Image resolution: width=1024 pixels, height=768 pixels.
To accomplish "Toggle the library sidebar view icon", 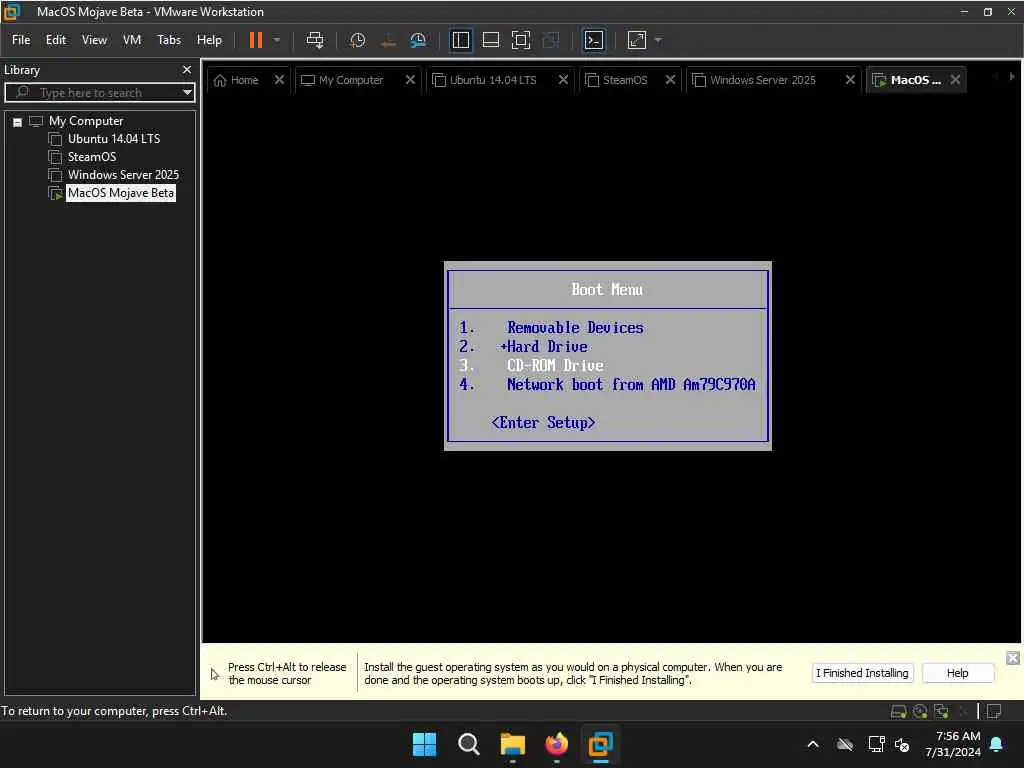I will point(460,40).
